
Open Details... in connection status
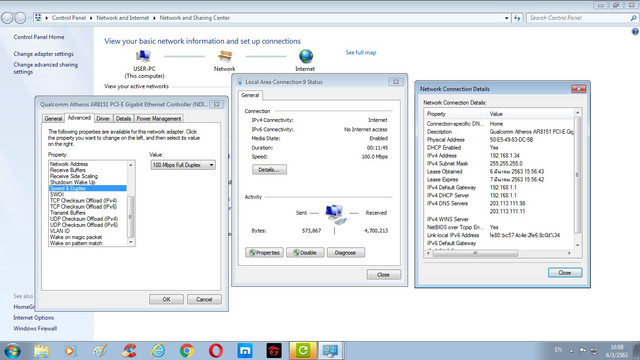[269, 169]
